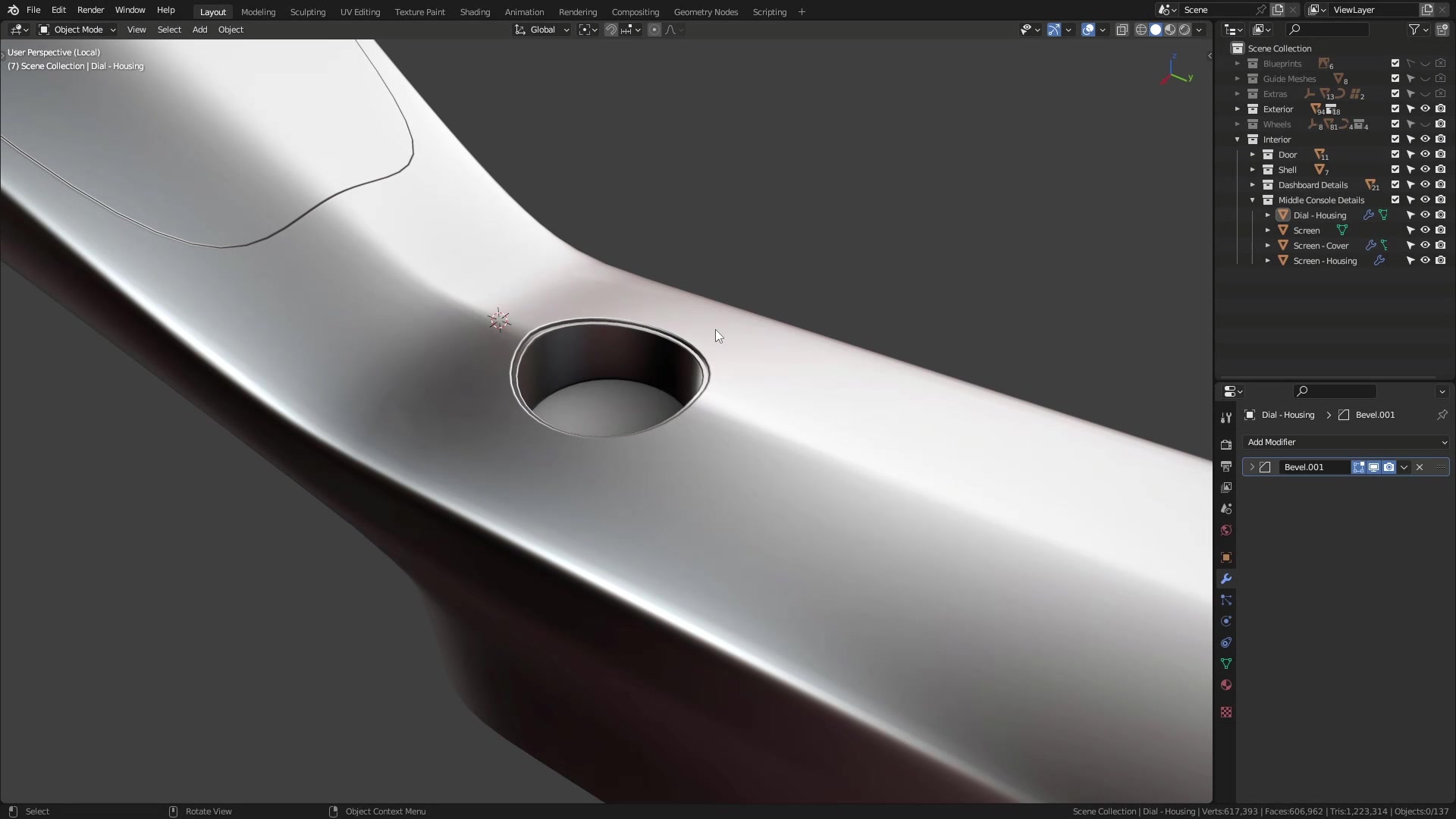
Task: Open the Particles properties tab
Action: point(1226,600)
